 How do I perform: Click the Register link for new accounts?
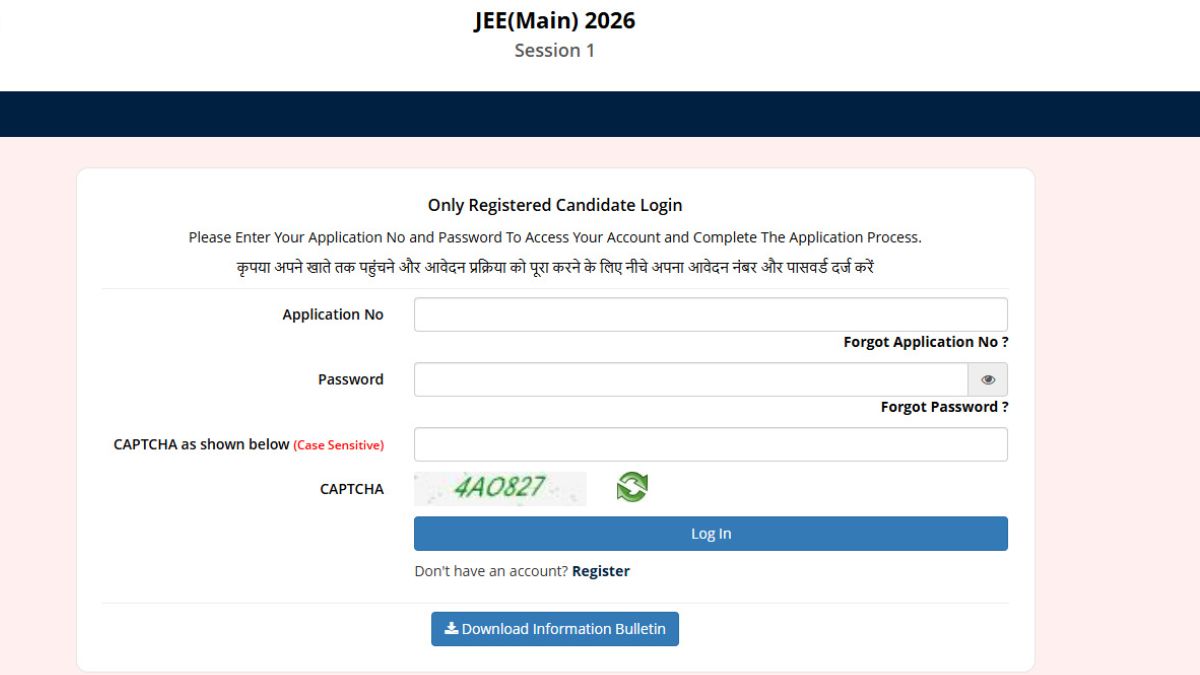[600, 570]
